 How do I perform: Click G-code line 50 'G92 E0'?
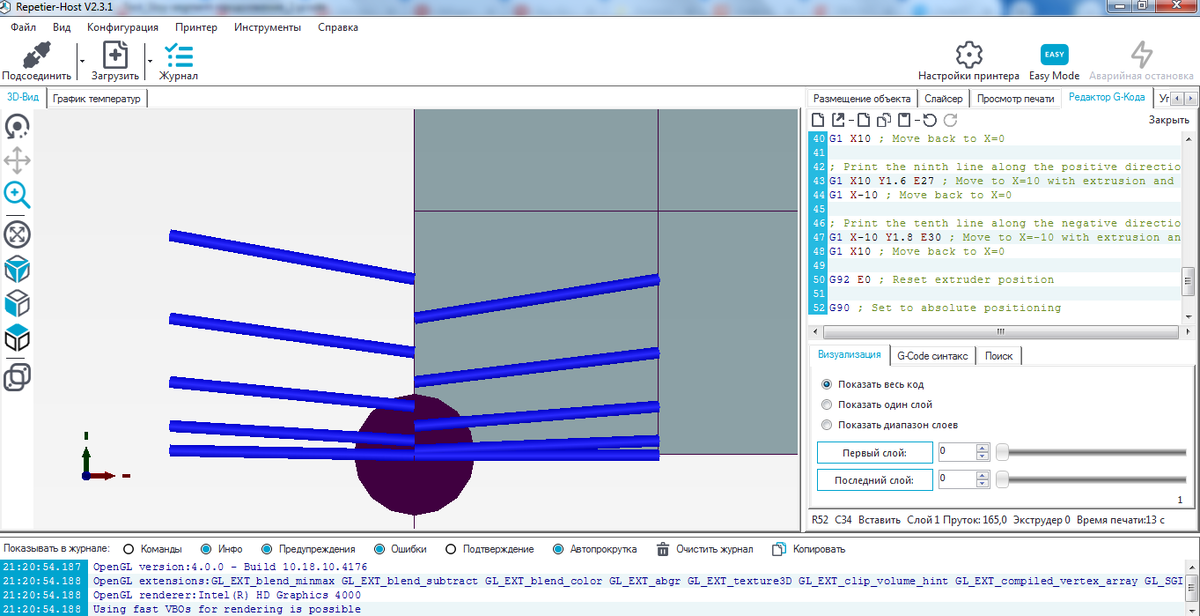click(942, 280)
